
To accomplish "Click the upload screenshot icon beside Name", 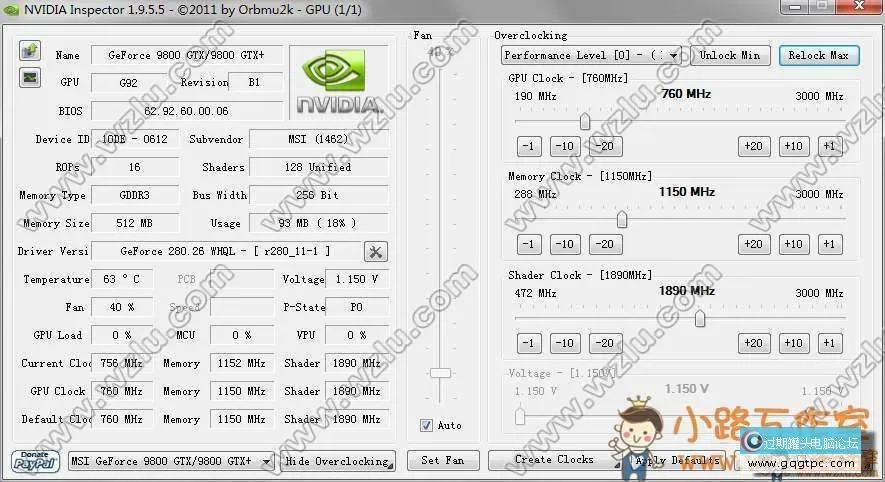I will click(x=30, y=50).
